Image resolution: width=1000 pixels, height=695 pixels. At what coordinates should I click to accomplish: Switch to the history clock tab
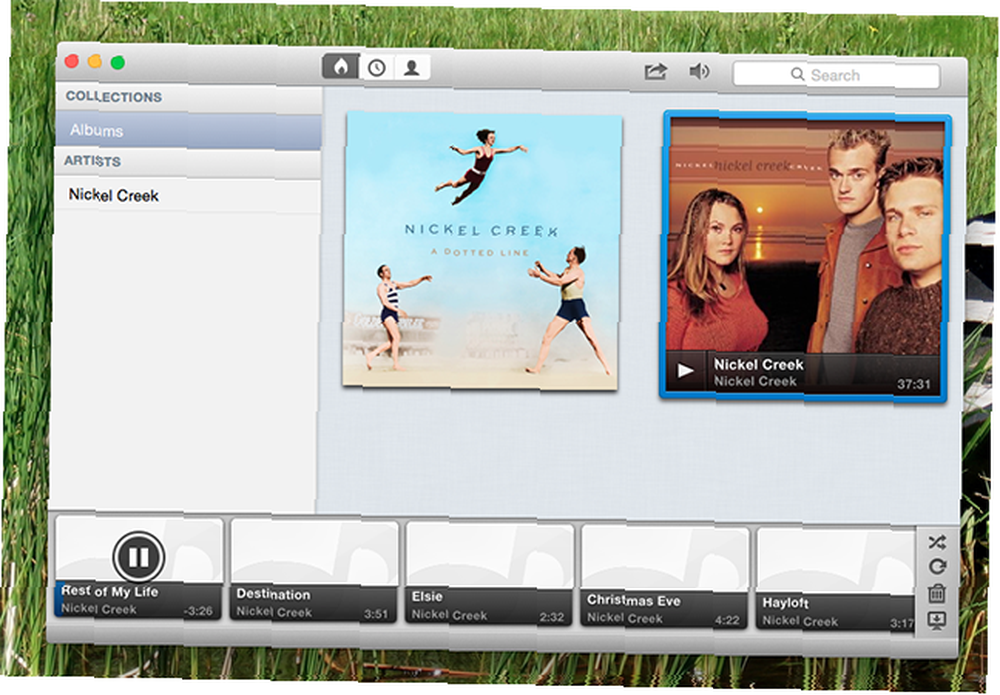[x=377, y=67]
